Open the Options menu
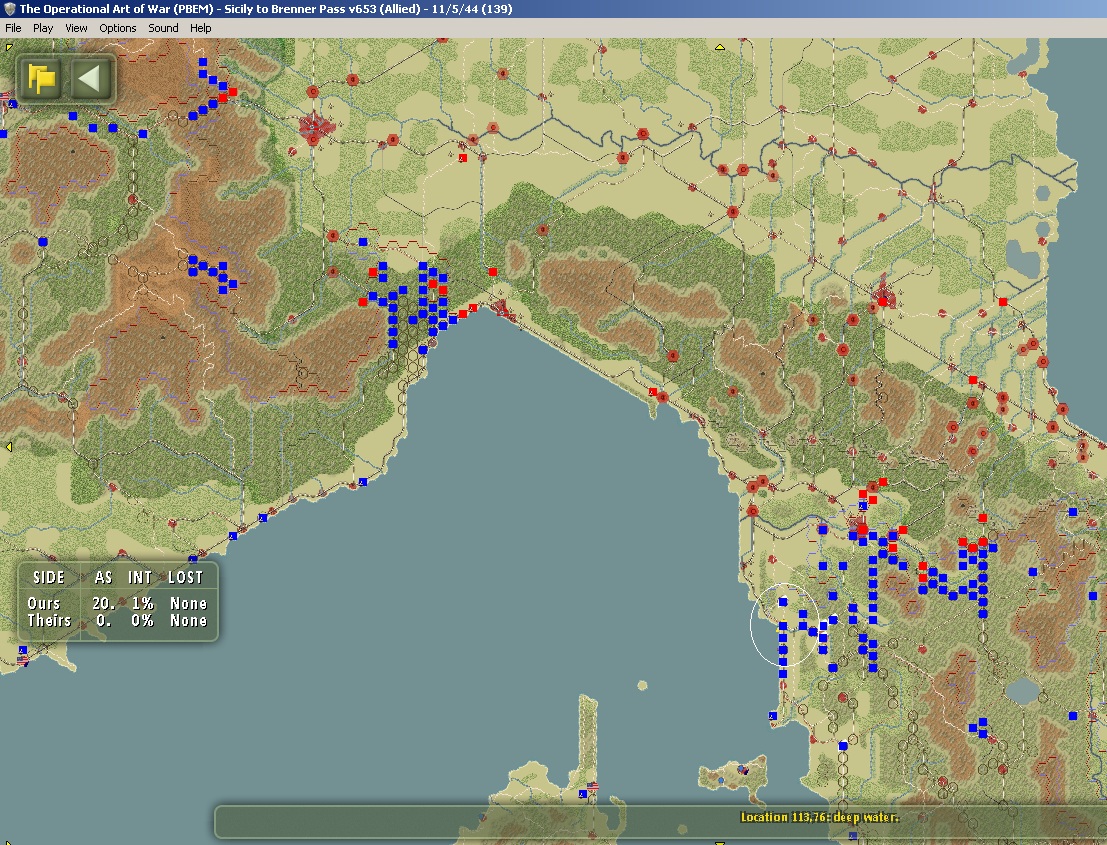1107x845 pixels. pyautogui.click(x=117, y=28)
